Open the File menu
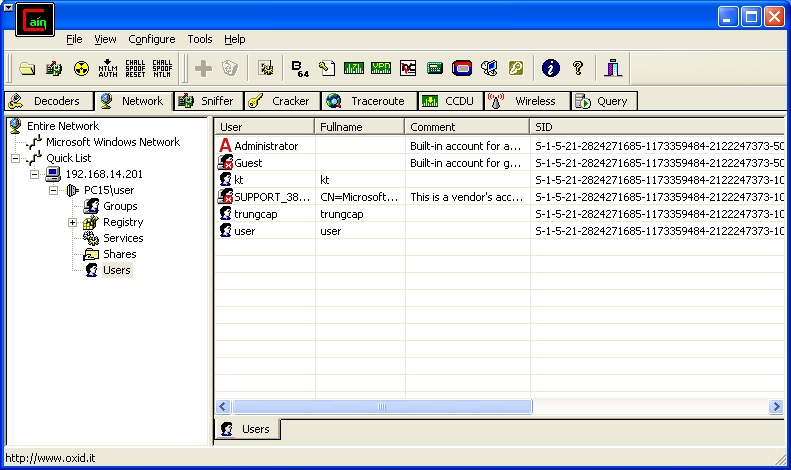Screen dimensions: 791x470 (x=74, y=39)
